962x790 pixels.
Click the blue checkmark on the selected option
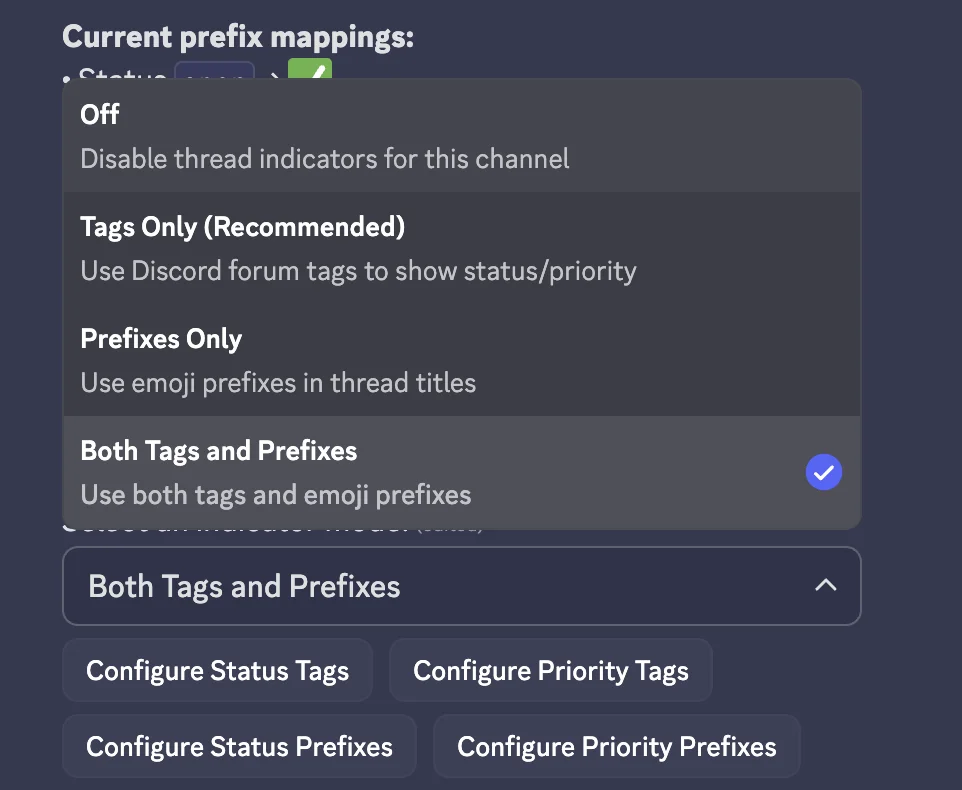(823, 471)
